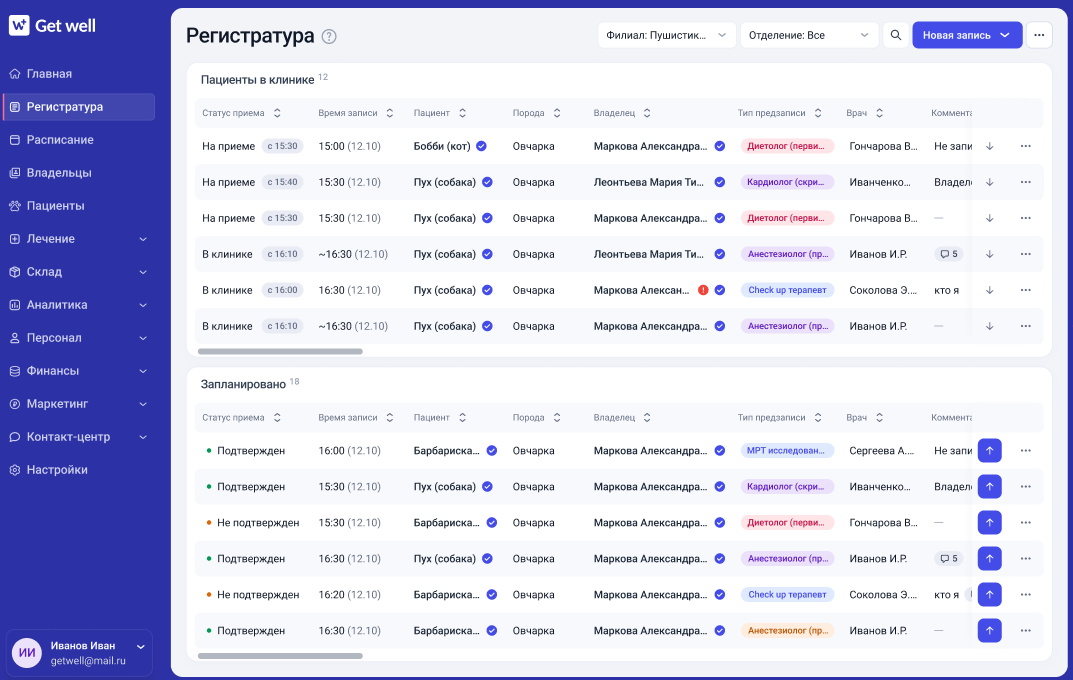Image resolution: width=1073 pixels, height=680 pixels.
Task: Open Отделение: Все dropdown
Action: [x=809, y=35]
